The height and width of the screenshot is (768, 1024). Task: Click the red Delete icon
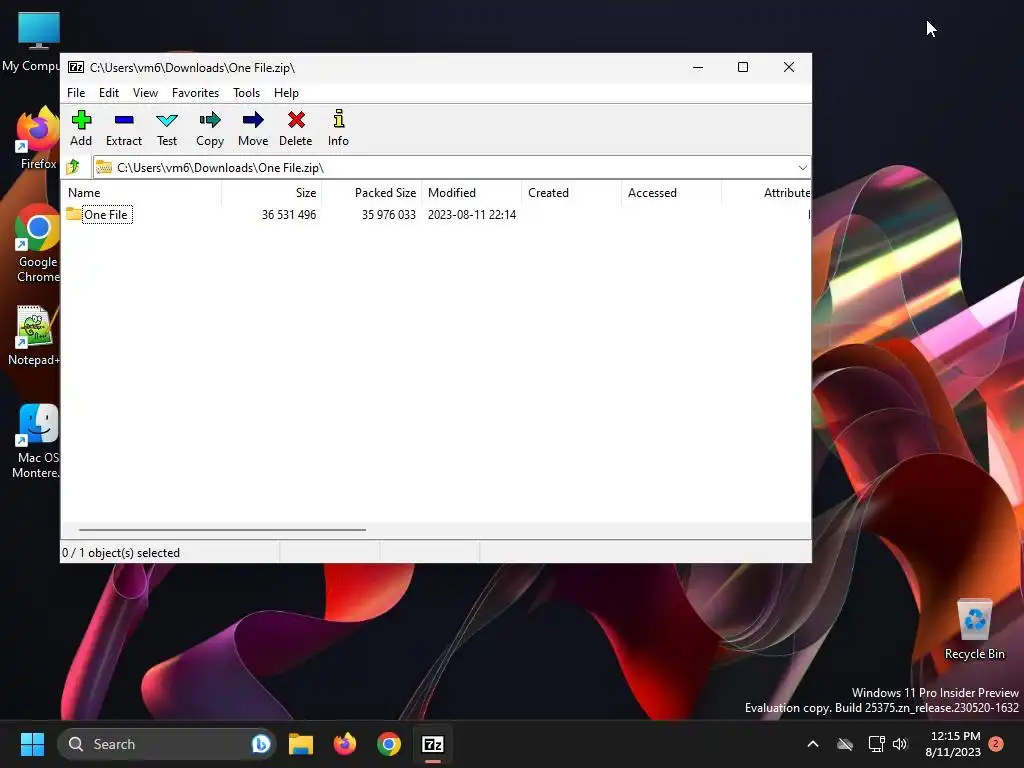pos(296,129)
